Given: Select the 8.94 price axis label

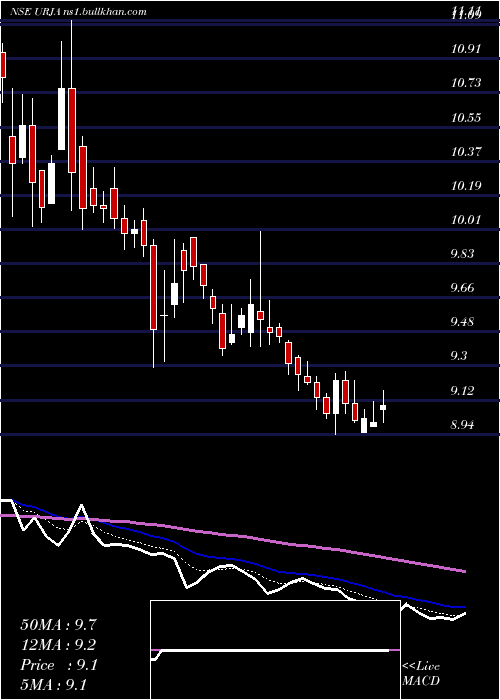Looking at the screenshot, I should tap(462, 425).
